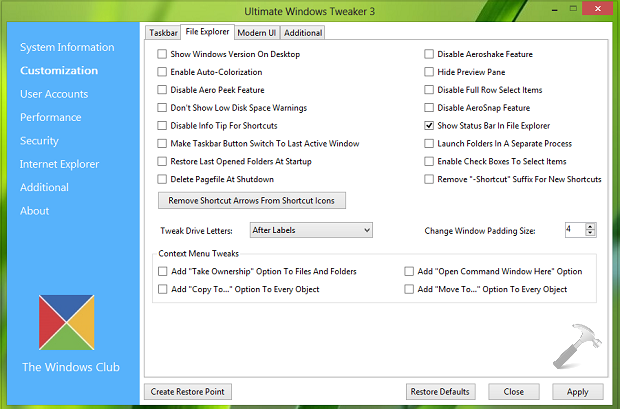The width and height of the screenshot is (620, 409).
Task: Click the Close button at bottom
Action: pyautogui.click(x=514, y=392)
